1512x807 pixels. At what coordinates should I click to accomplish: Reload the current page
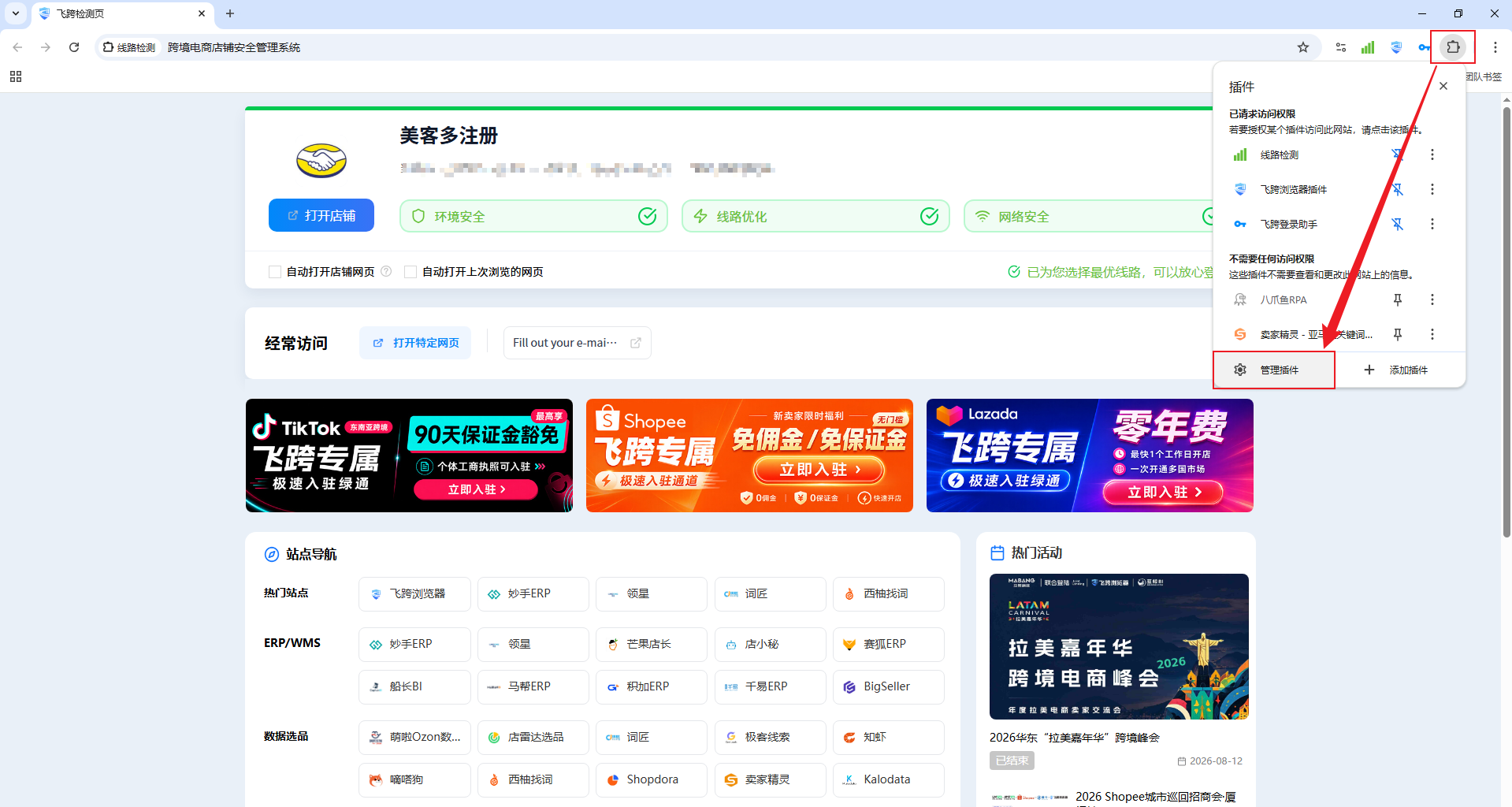74,47
